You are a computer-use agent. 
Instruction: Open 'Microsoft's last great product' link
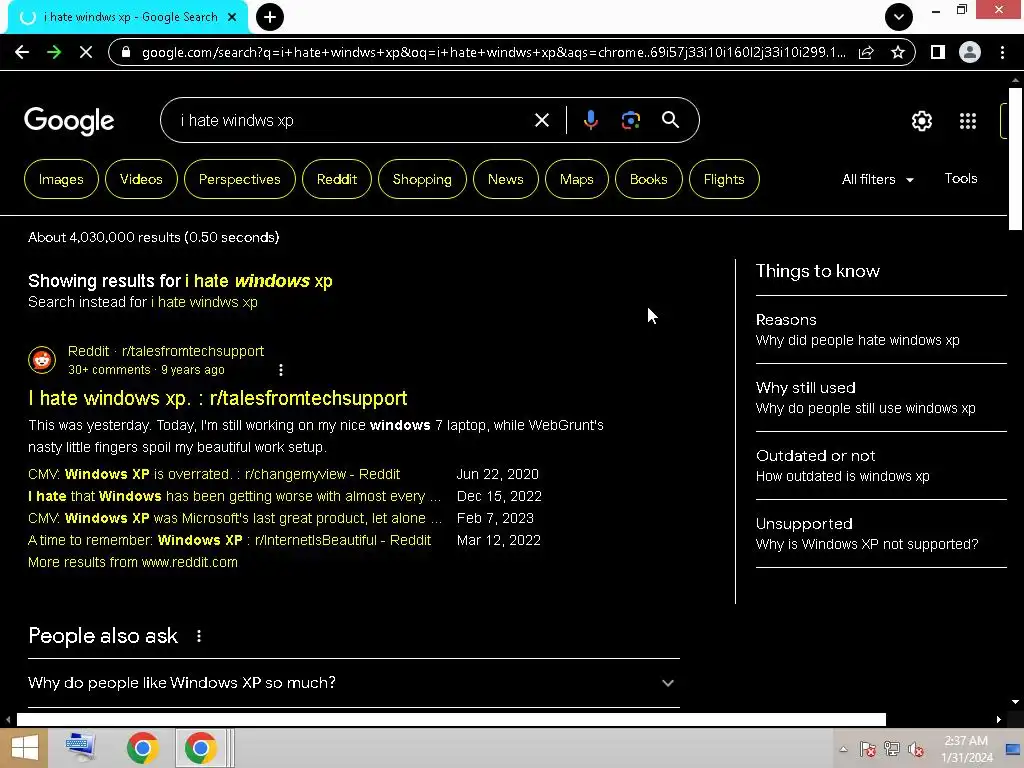[x=235, y=519]
